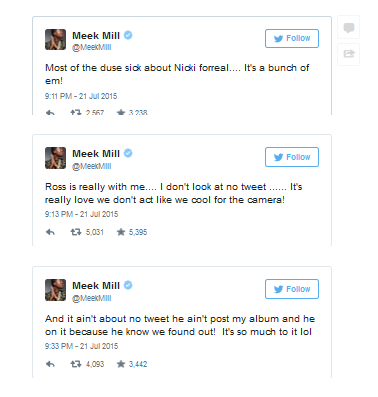Image resolution: width=378 pixels, height=397 pixels.
Task: Retweet the tweet with 4,093 retweets
Action: [76, 364]
